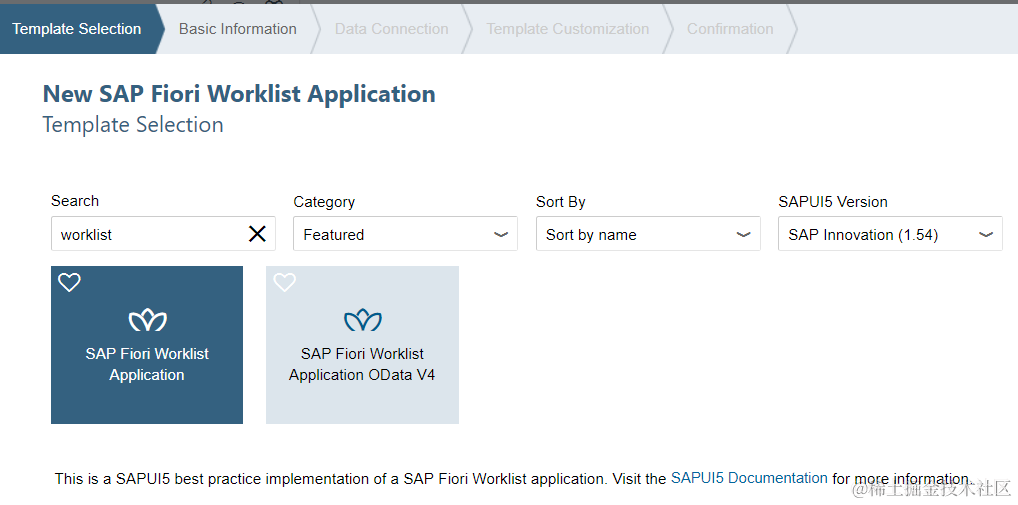The height and width of the screenshot is (505, 1018).
Task: Expand the Category dropdown arrow
Action: pyautogui.click(x=501, y=235)
